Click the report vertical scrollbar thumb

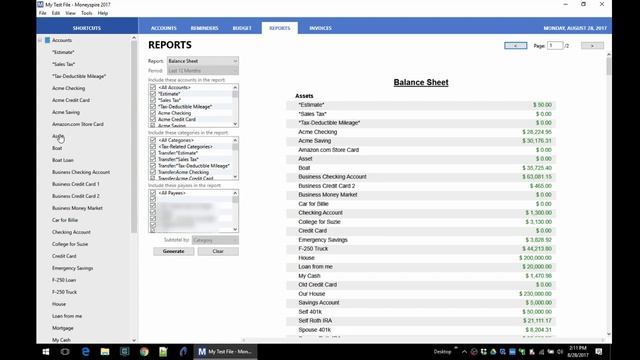[x=609, y=66]
